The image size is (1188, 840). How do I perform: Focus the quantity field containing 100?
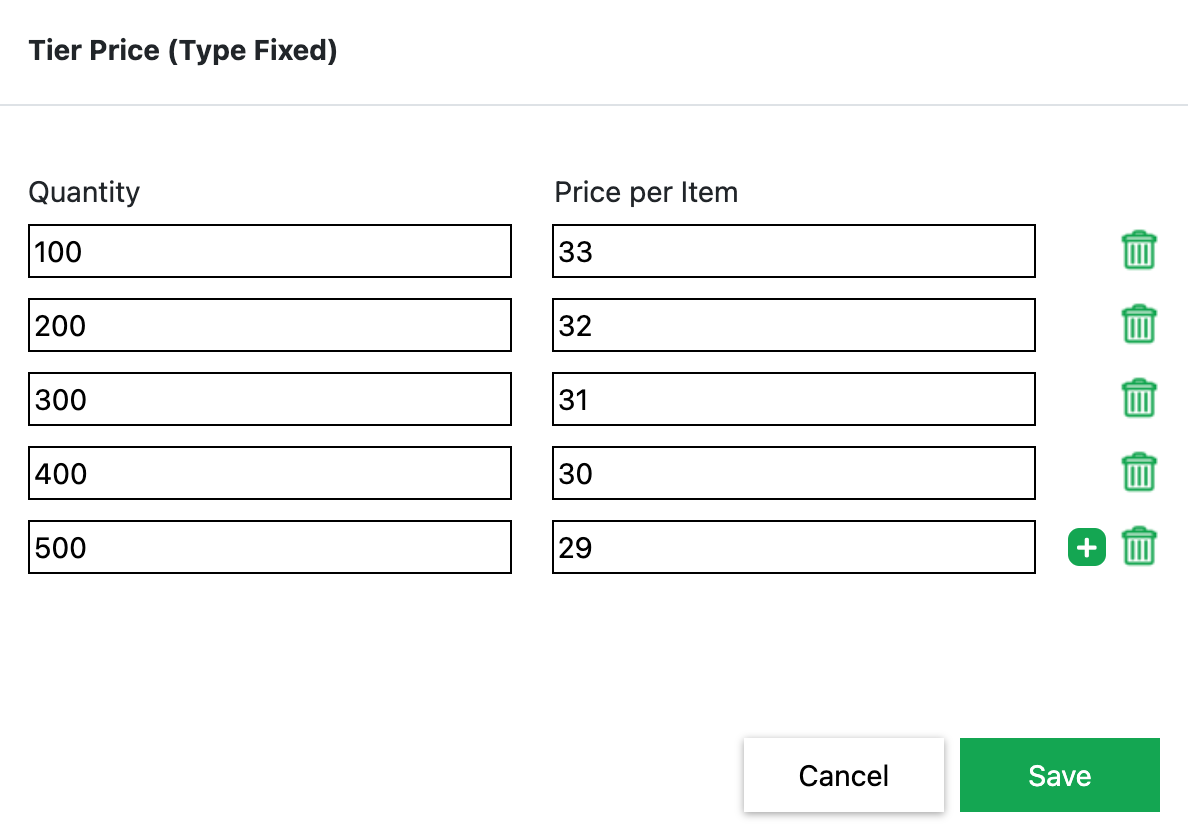coord(270,251)
